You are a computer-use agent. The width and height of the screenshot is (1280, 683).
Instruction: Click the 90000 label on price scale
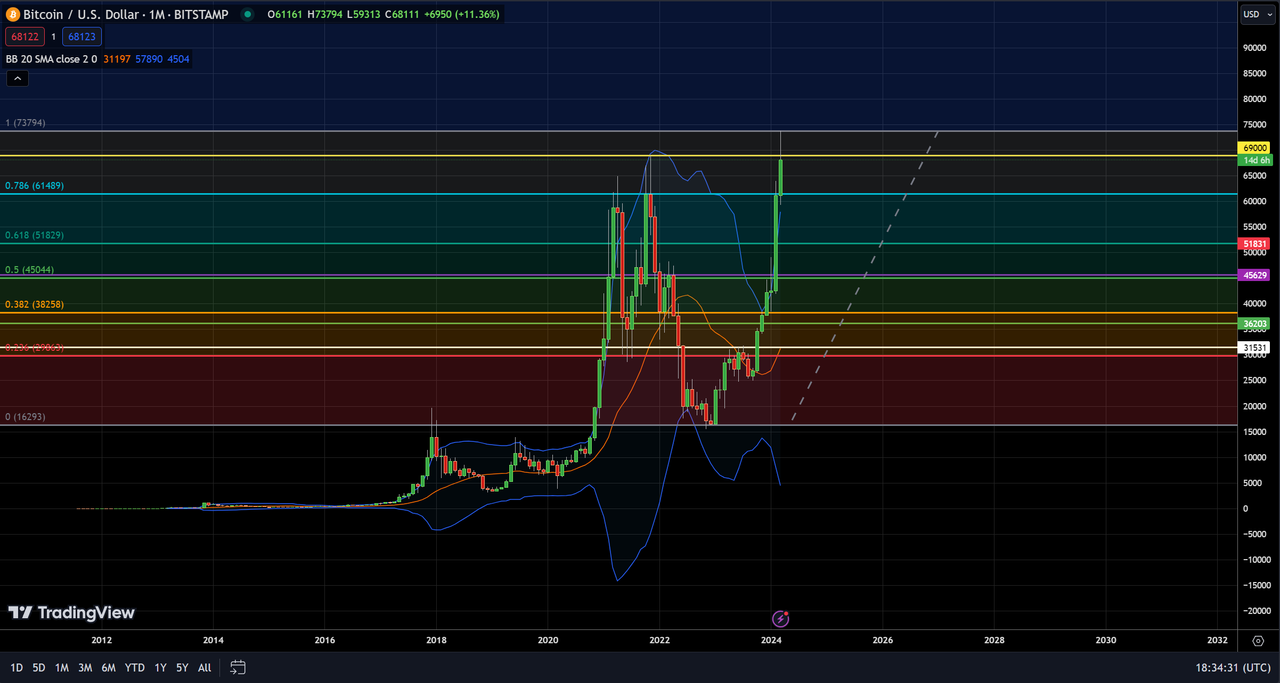click(1255, 48)
